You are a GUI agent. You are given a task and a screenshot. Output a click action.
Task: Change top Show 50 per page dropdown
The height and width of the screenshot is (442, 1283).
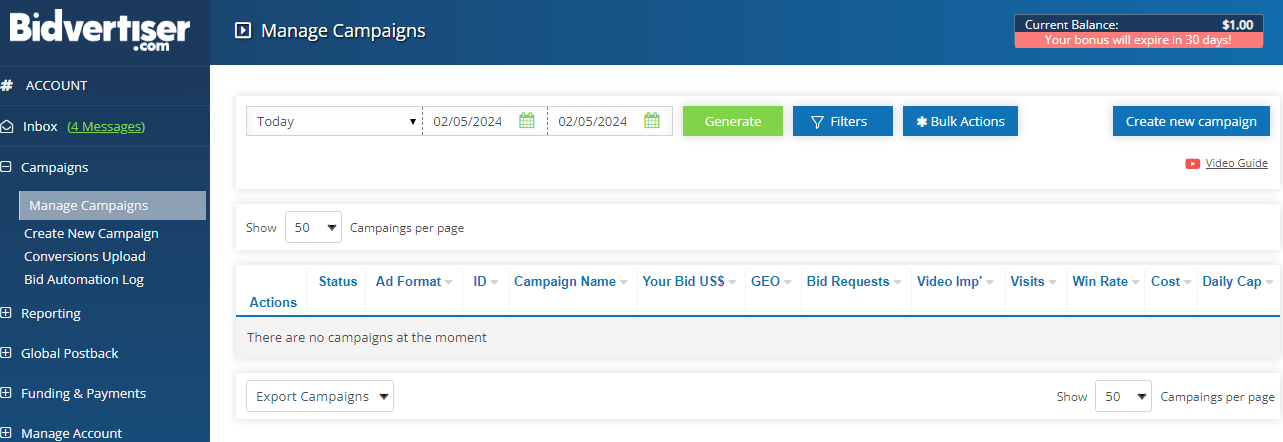tap(313, 228)
